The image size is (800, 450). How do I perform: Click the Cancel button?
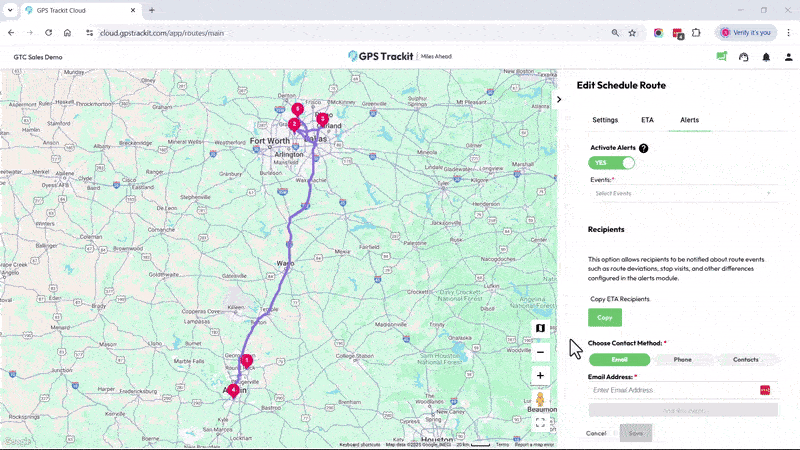(596, 433)
